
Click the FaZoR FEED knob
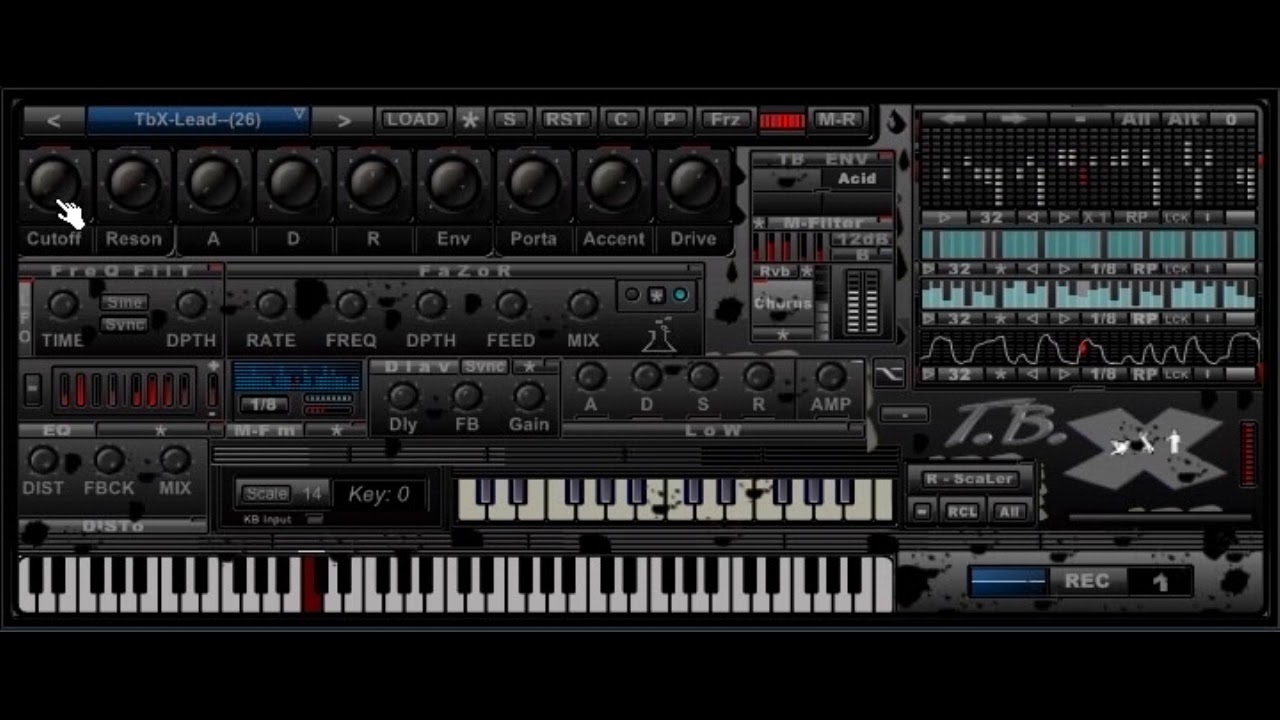pos(511,304)
